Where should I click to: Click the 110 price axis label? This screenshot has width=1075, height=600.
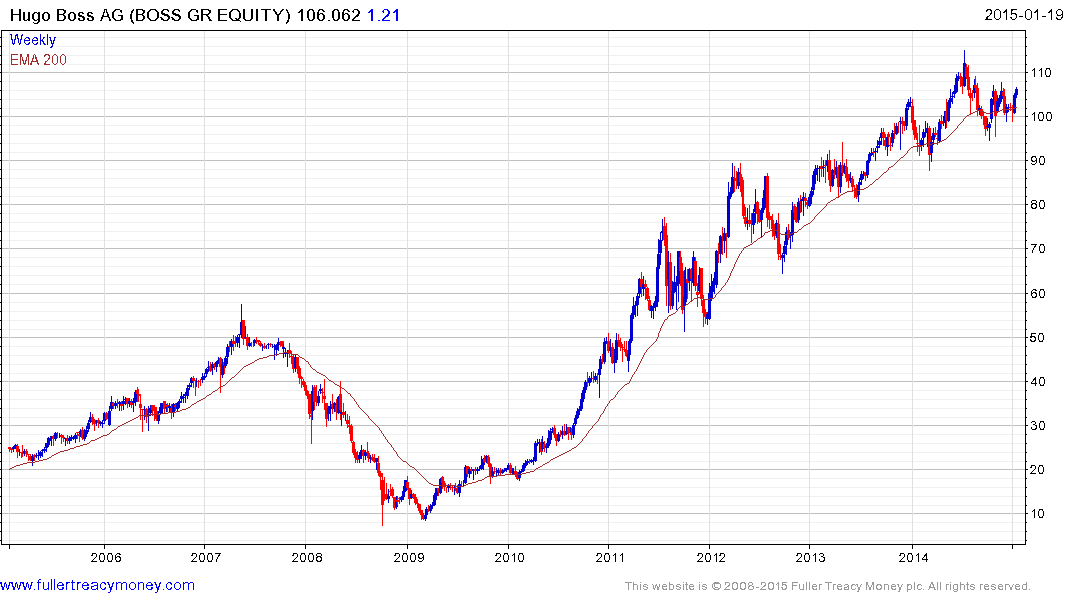point(1041,73)
